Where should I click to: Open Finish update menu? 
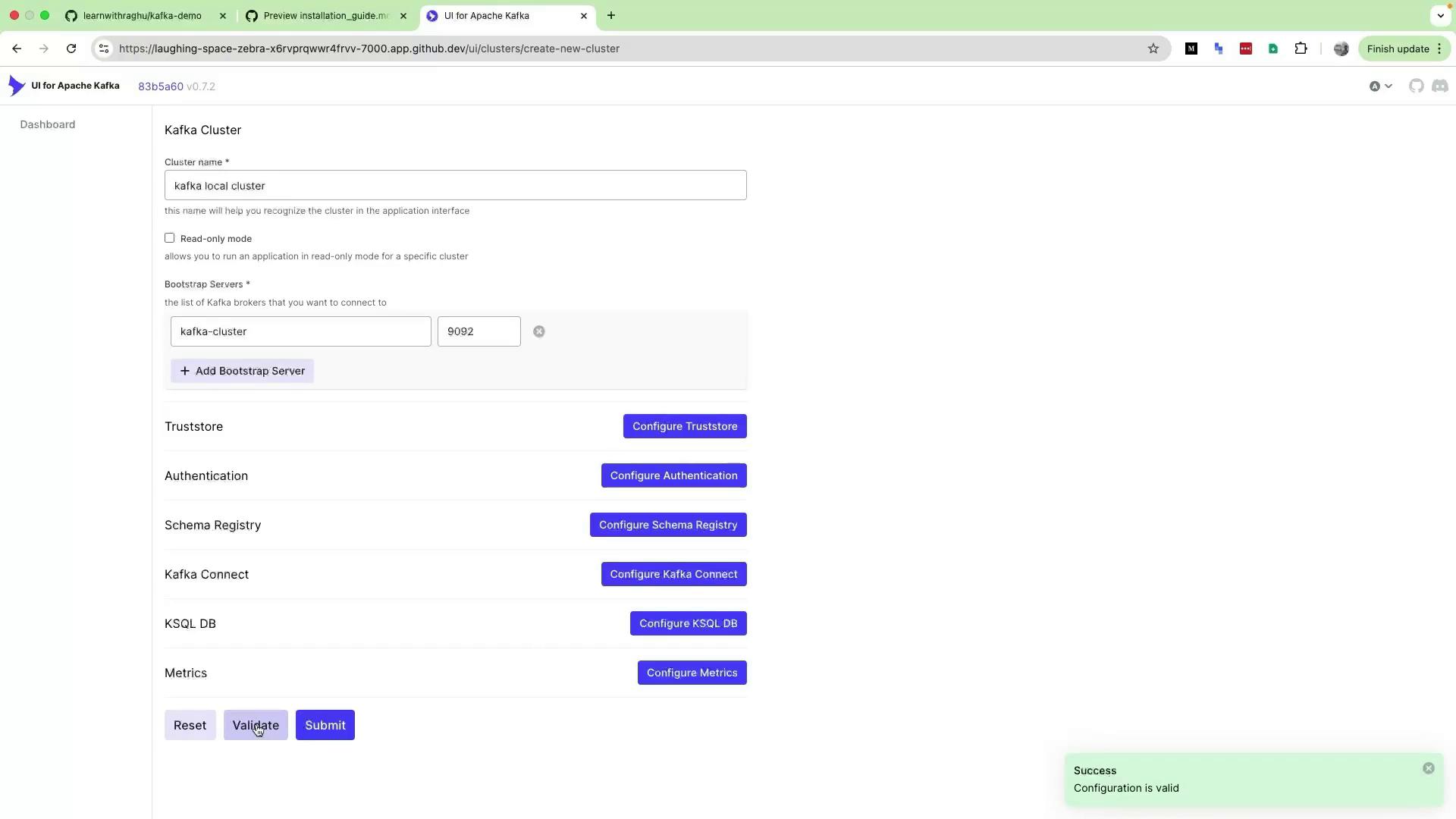click(x=1403, y=49)
